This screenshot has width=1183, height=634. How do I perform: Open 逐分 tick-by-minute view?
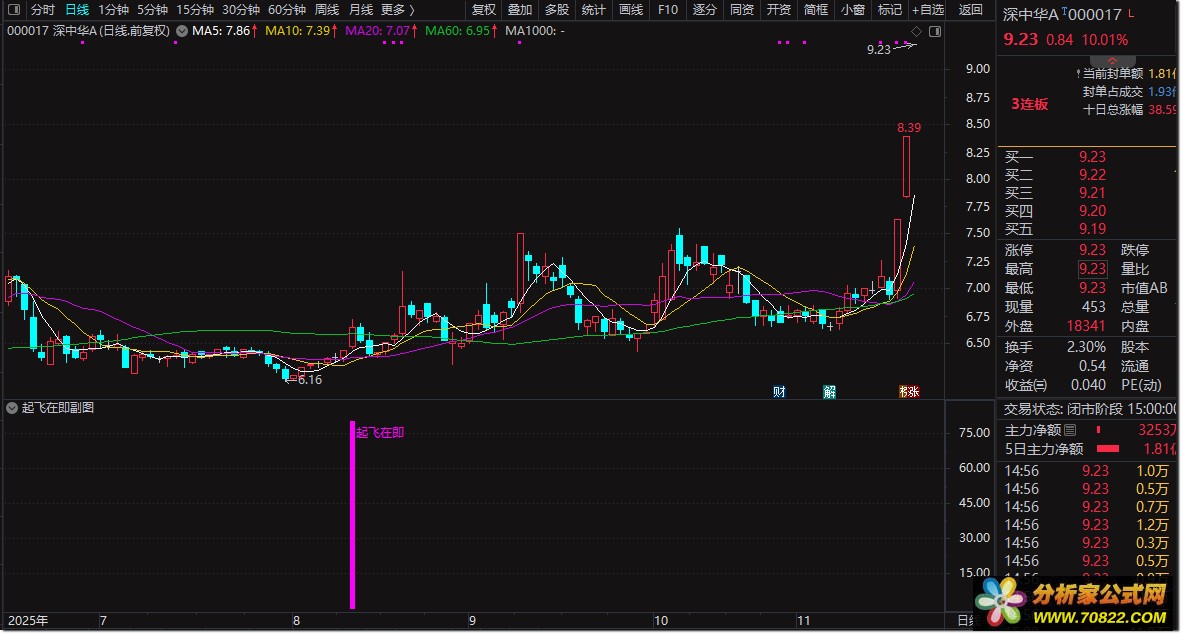705,10
